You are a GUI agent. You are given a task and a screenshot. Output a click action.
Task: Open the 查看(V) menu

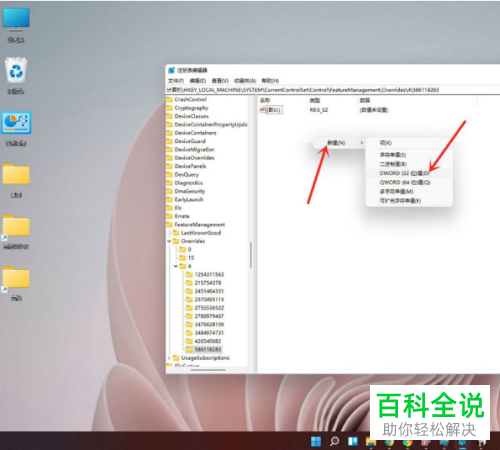pyautogui.click(x=220, y=81)
